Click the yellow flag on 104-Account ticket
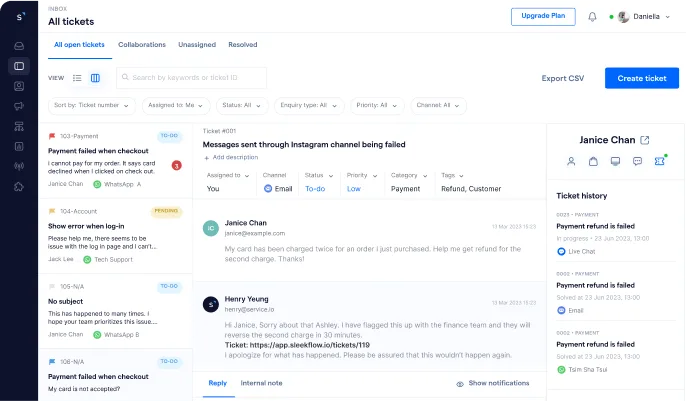The height and width of the screenshot is (401, 686). pos(52,211)
